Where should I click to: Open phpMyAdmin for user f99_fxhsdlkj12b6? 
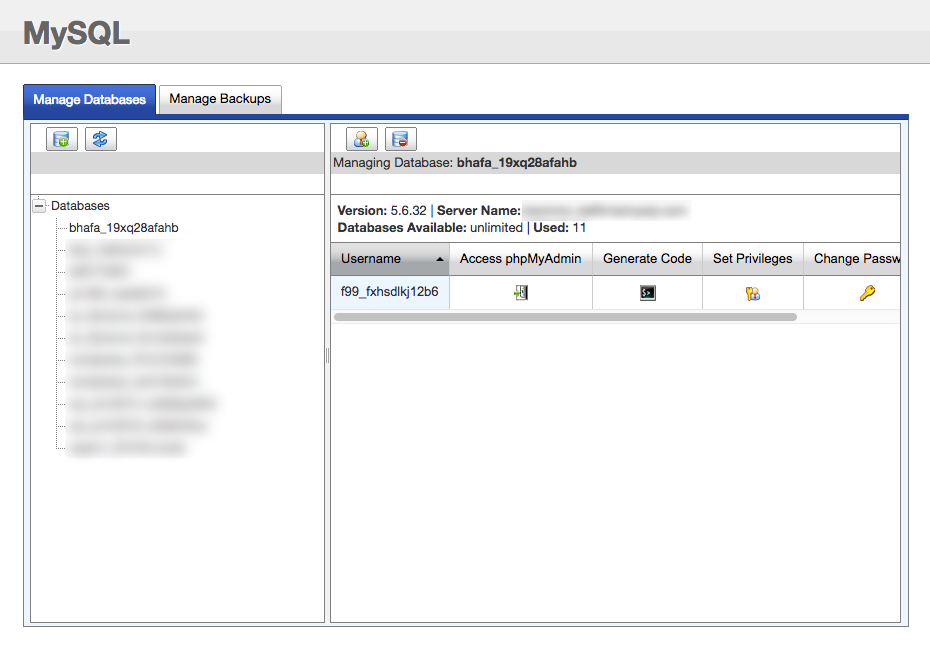pyautogui.click(x=521, y=292)
